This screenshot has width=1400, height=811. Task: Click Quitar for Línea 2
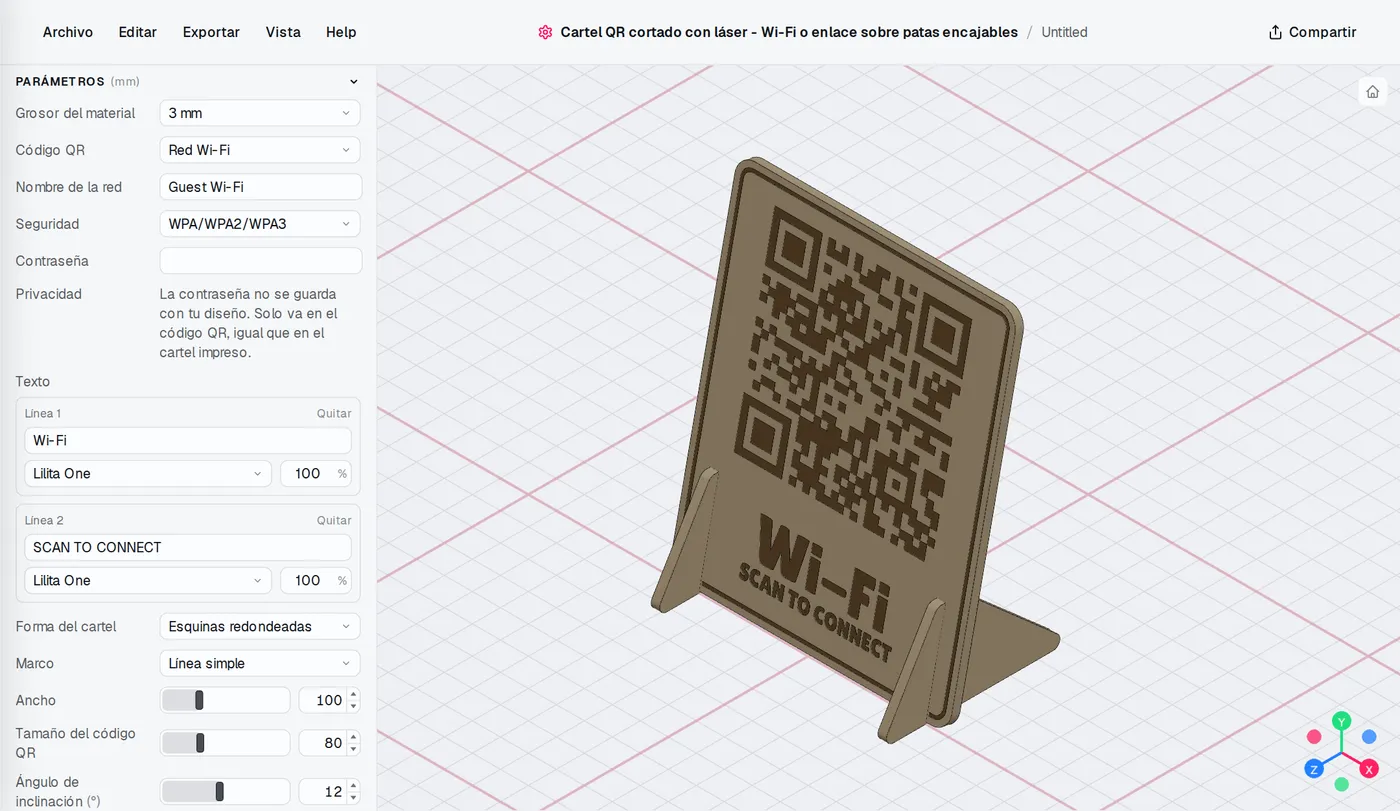[334, 521]
